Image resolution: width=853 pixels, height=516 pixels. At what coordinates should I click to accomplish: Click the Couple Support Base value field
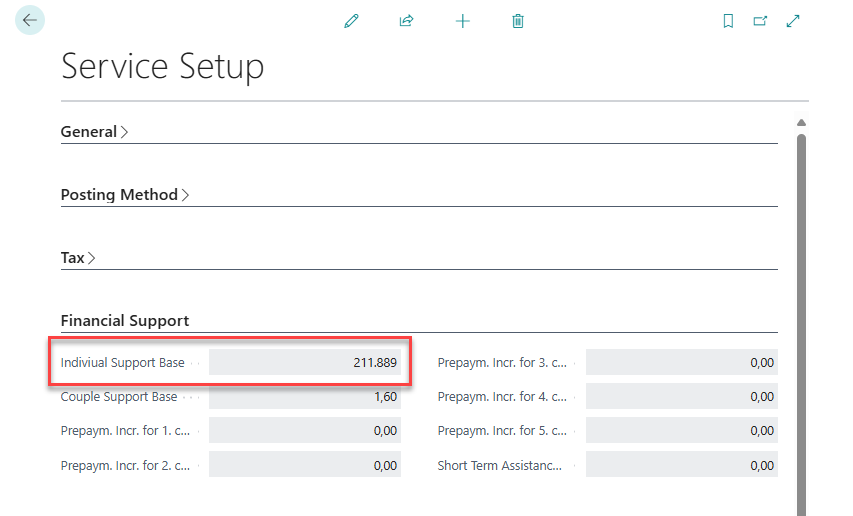coord(305,397)
